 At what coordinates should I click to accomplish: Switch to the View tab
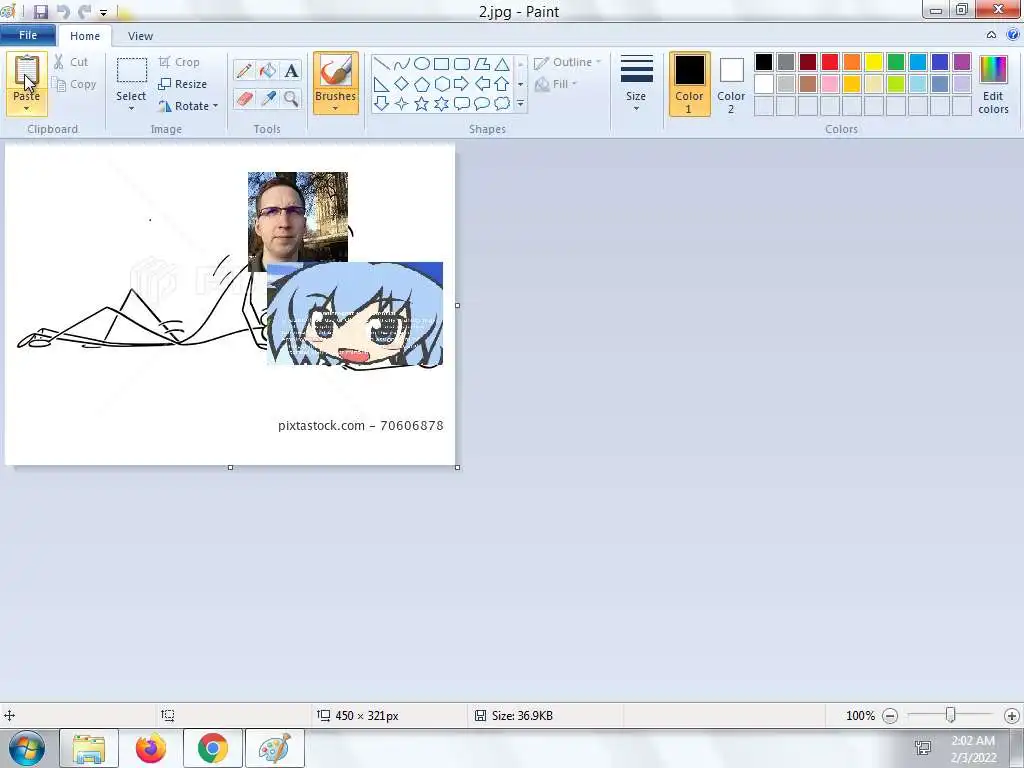[140, 36]
